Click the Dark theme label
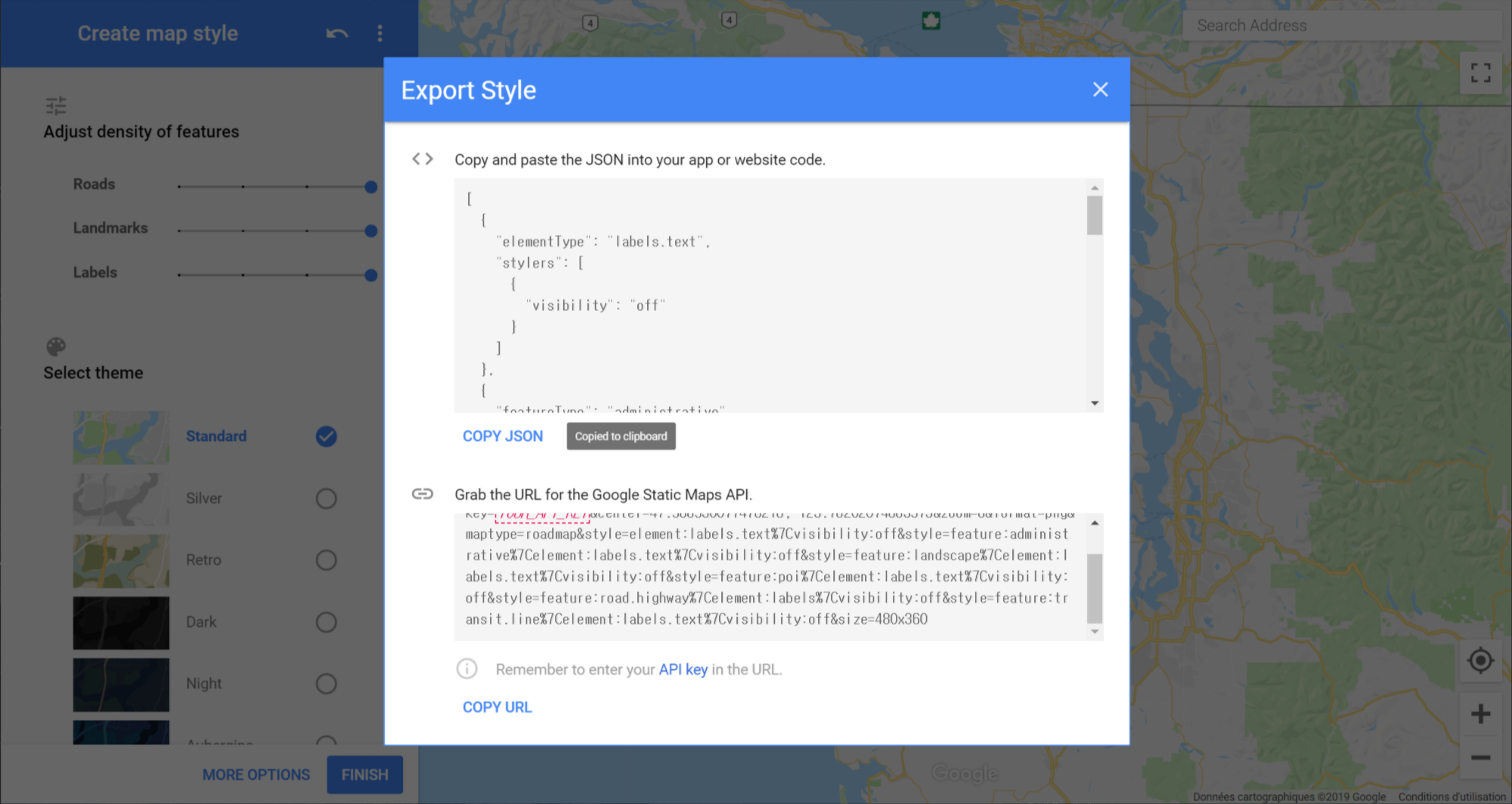Screen dimensions: 1512x804 point(201,622)
